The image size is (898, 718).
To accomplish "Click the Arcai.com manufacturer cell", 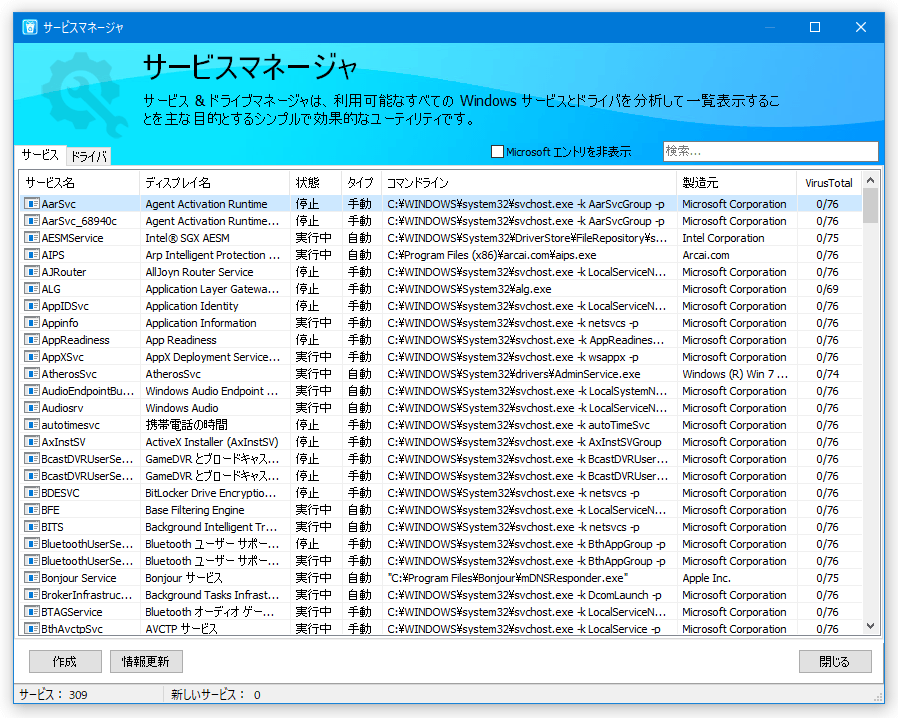I will tap(706, 255).
